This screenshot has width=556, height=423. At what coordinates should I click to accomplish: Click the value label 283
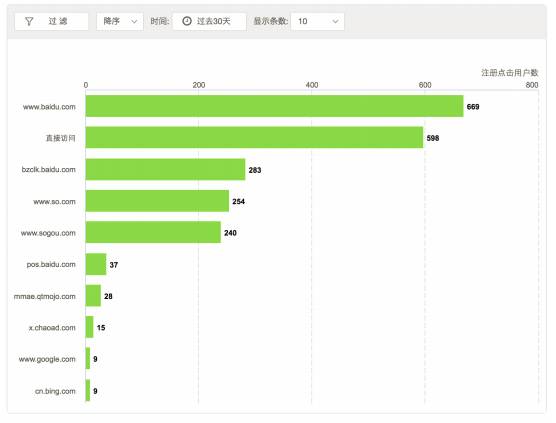255,170
